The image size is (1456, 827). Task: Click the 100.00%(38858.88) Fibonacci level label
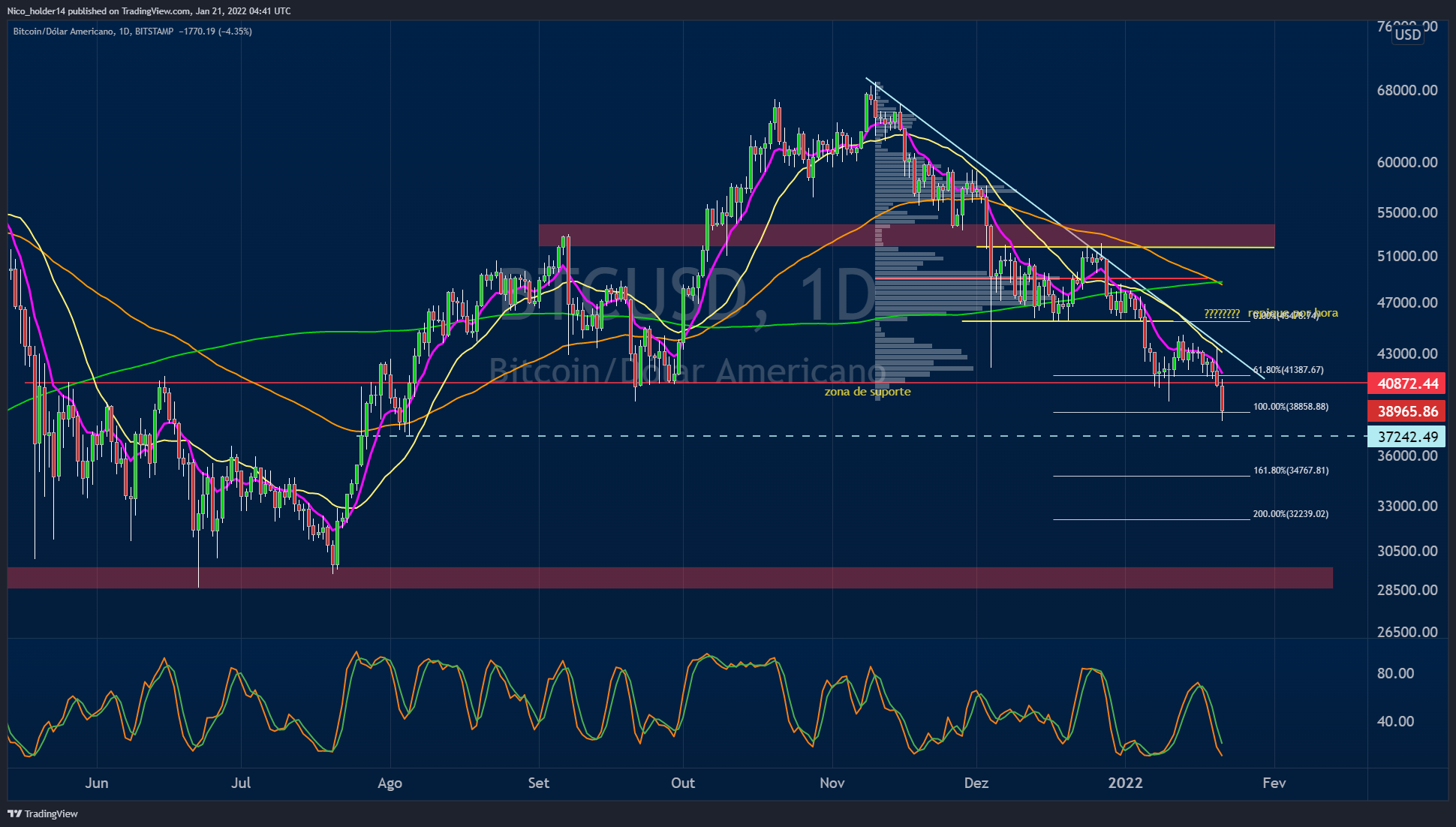[x=1290, y=407]
